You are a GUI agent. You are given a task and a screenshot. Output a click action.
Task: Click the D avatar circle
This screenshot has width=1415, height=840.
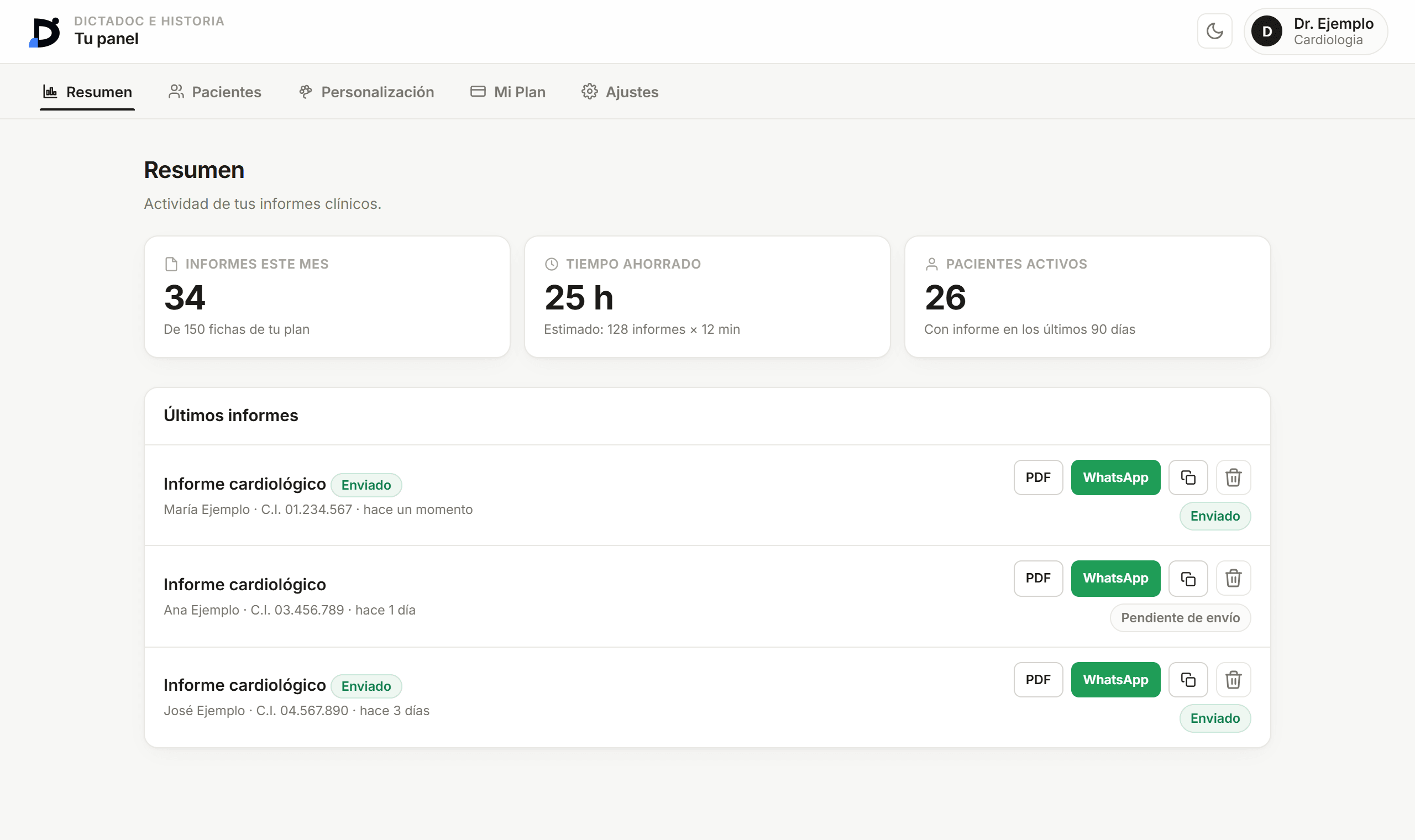(1267, 31)
